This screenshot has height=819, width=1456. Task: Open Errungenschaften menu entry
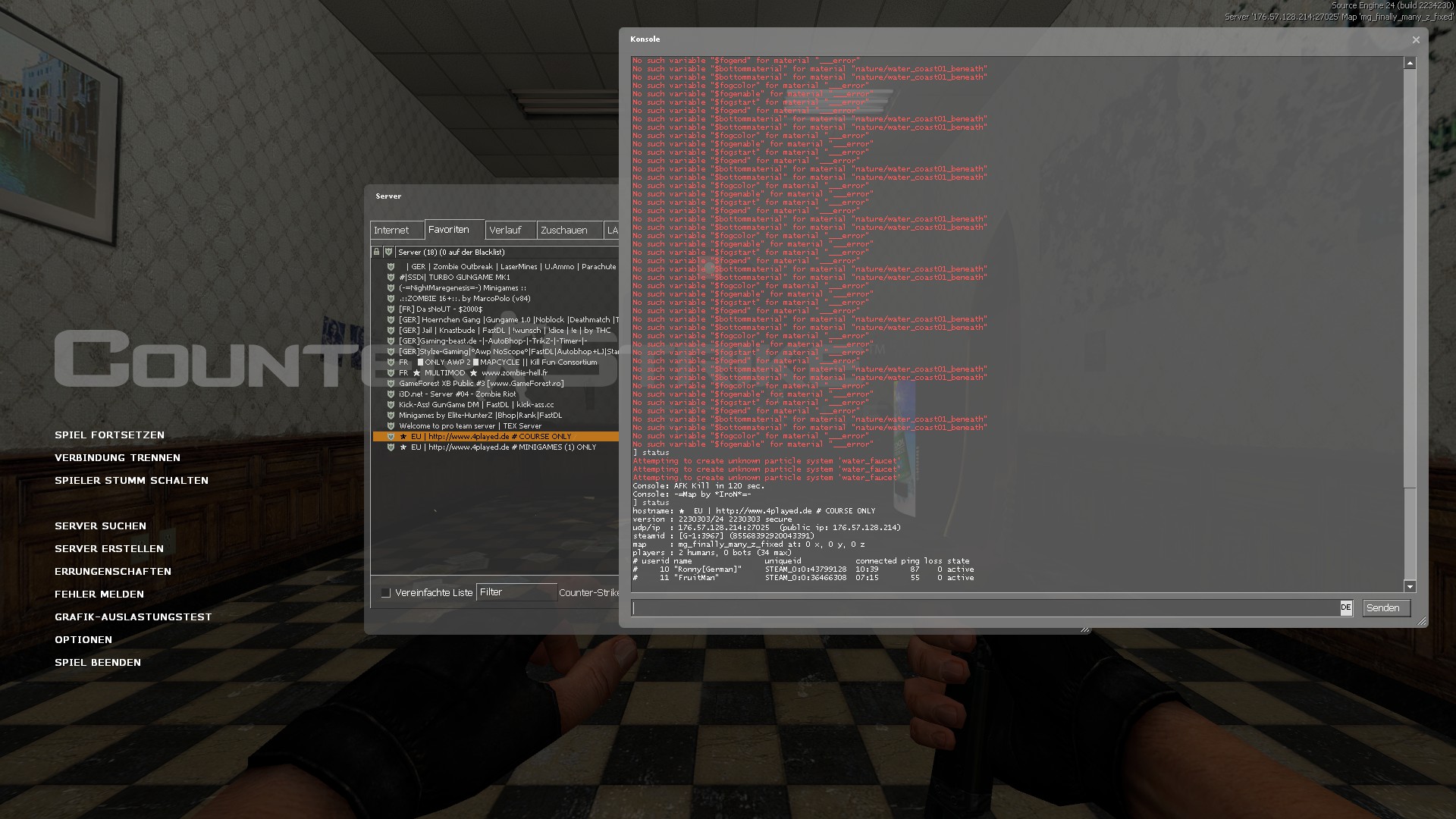[x=113, y=572]
